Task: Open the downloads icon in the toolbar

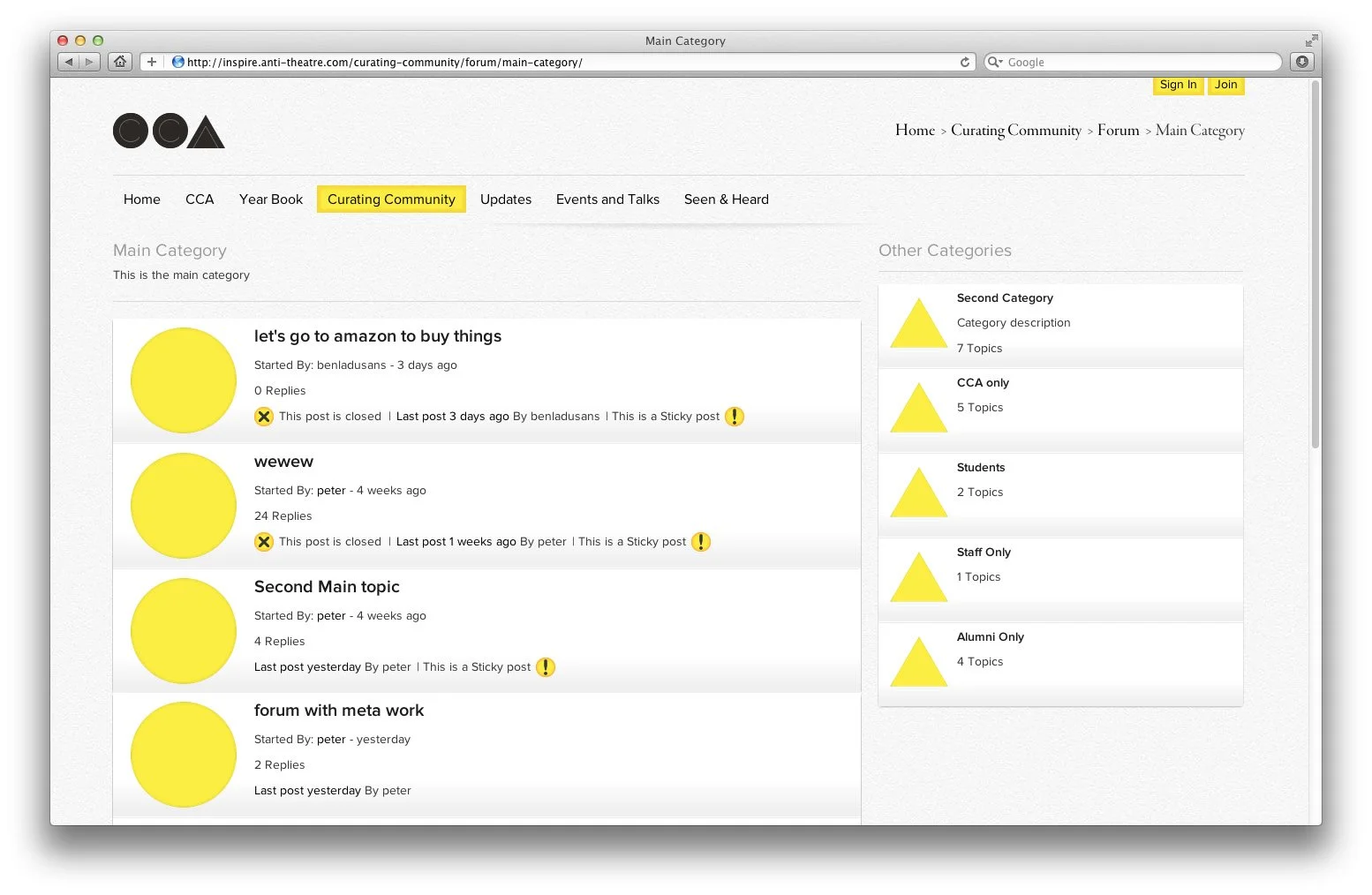Action: pyautogui.click(x=1302, y=62)
